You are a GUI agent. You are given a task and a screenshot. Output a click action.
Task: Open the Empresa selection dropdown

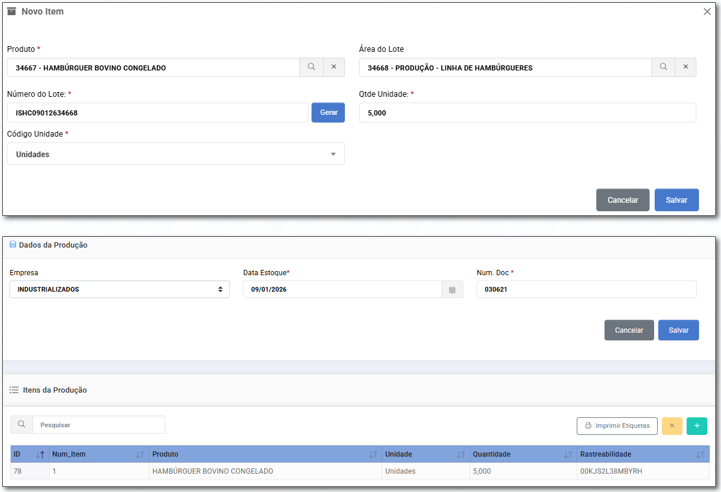pos(119,290)
